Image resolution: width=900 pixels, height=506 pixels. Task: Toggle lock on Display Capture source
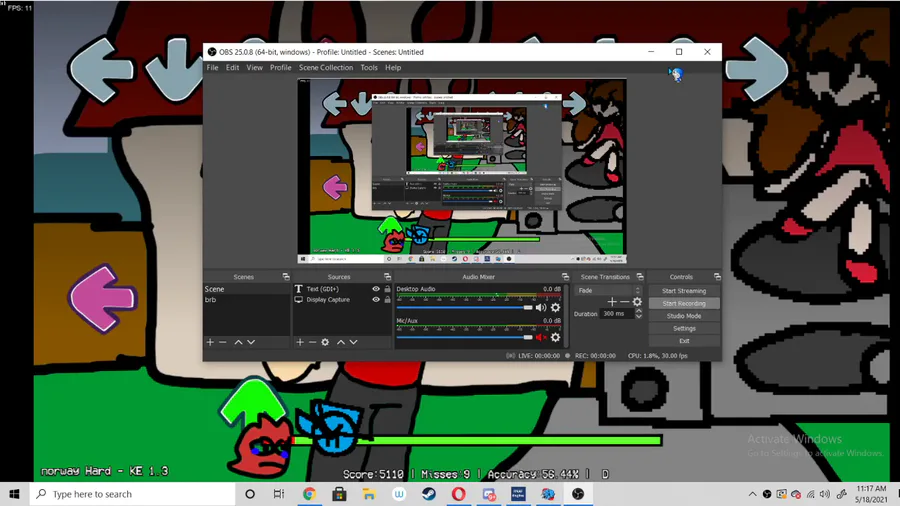(x=387, y=299)
